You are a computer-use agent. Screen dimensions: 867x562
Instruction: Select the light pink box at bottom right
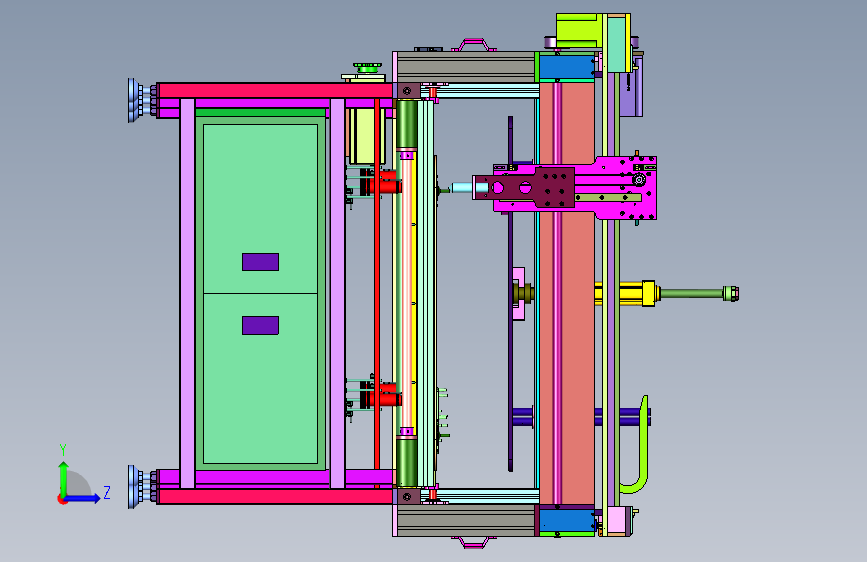tap(619, 521)
